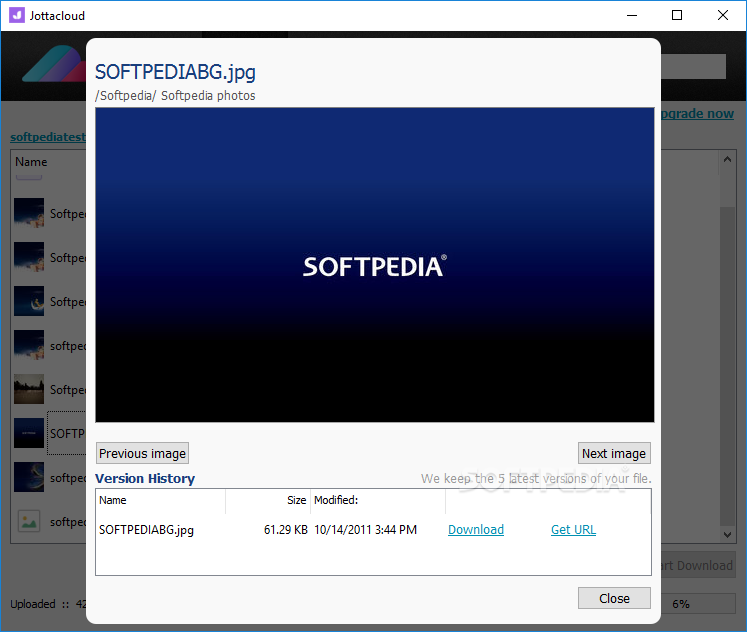Click the 6% upload progress bar

click(x=698, y=603)
